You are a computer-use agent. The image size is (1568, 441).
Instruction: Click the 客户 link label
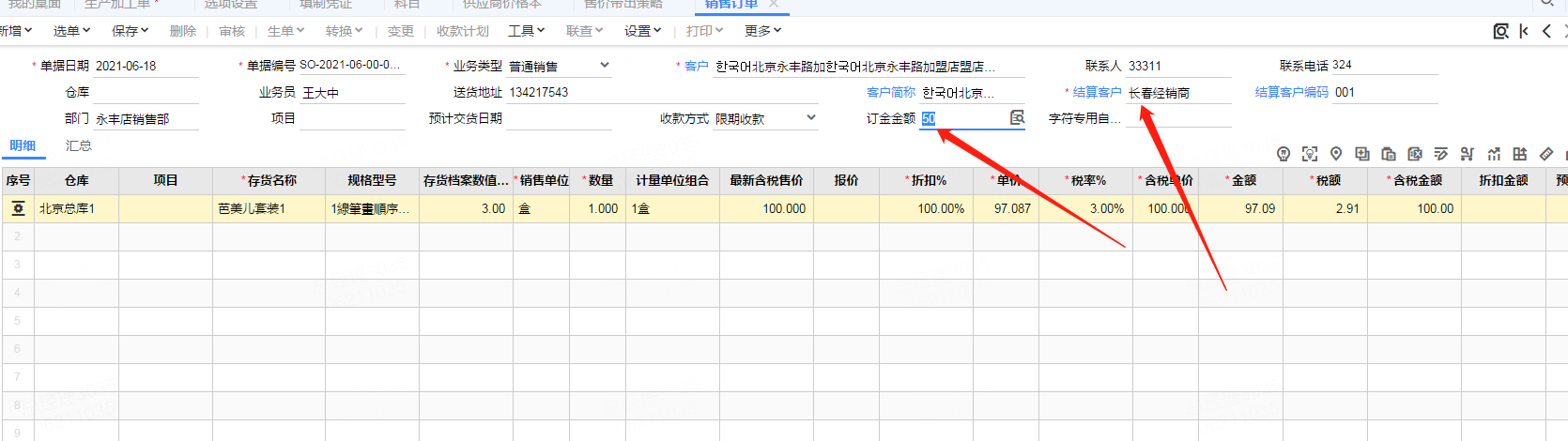(697, 66)
